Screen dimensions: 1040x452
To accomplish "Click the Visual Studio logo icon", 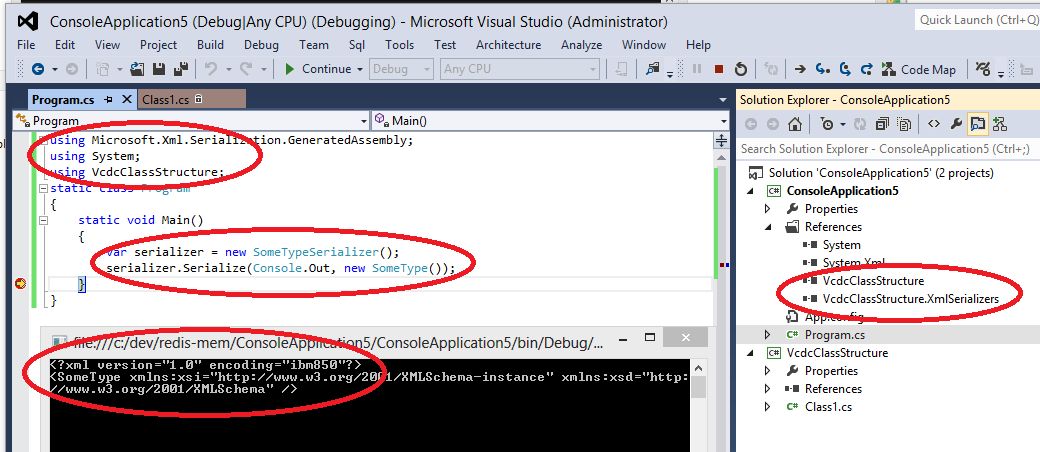I will coord(27,21).
